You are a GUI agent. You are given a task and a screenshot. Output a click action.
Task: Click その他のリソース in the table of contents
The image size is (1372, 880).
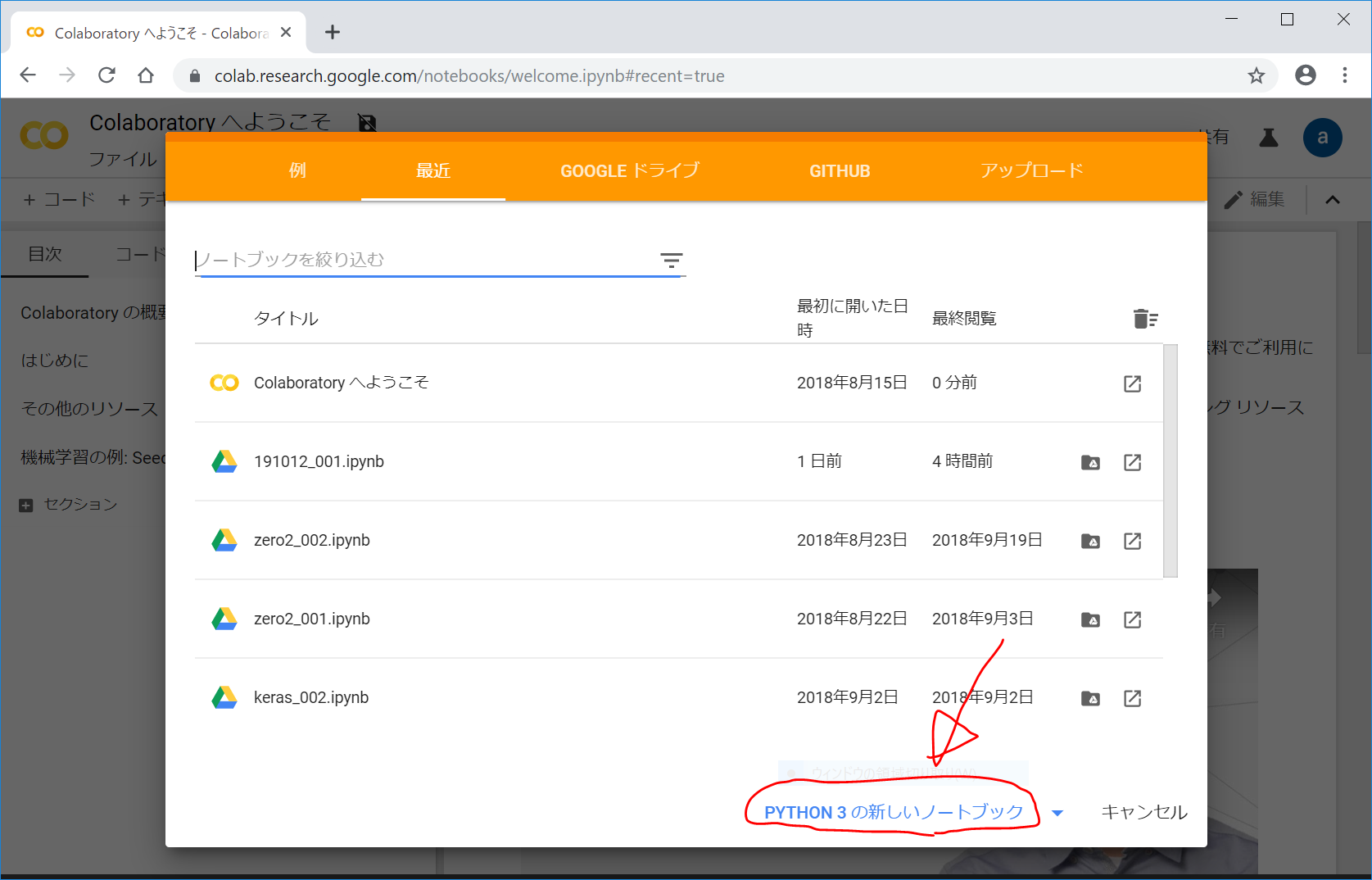click(x=89, y=409)
